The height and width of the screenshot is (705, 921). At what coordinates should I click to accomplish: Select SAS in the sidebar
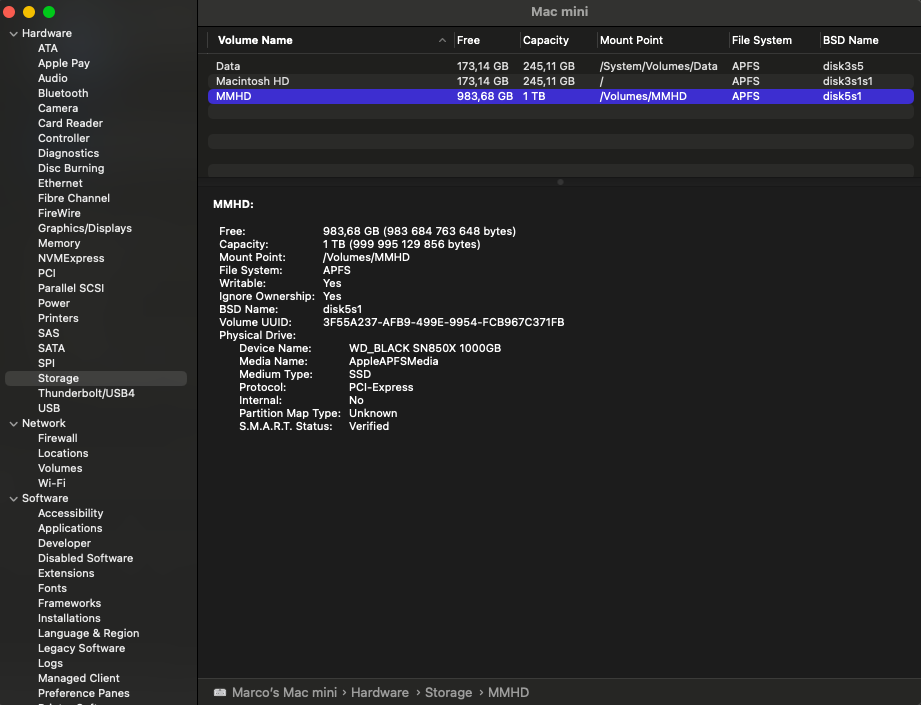[x=49, y=333]
